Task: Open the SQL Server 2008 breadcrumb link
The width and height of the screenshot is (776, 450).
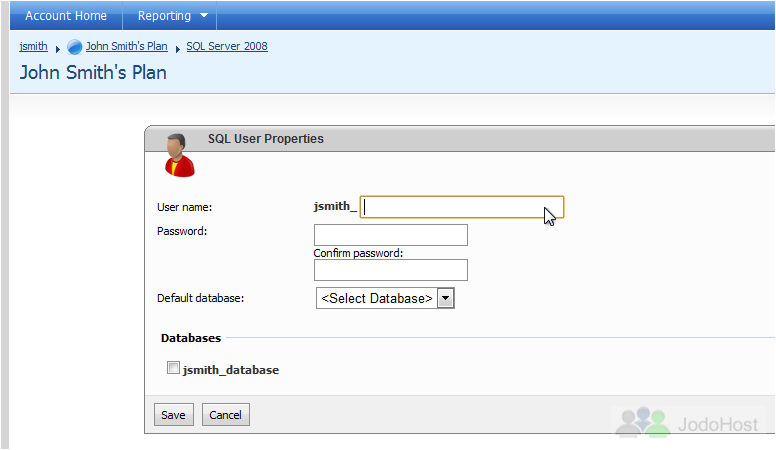Action: tap(227, 46)
